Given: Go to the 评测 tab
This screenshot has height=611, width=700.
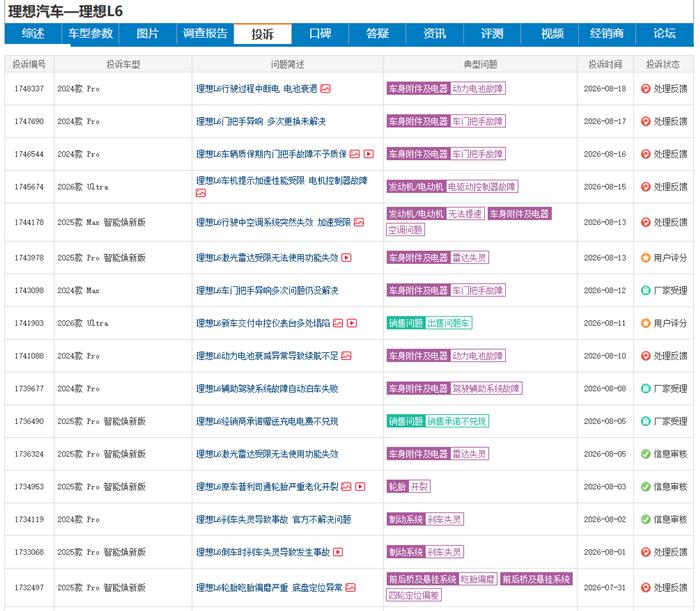Looking at the screenshot, I should [x=492, y=34].
